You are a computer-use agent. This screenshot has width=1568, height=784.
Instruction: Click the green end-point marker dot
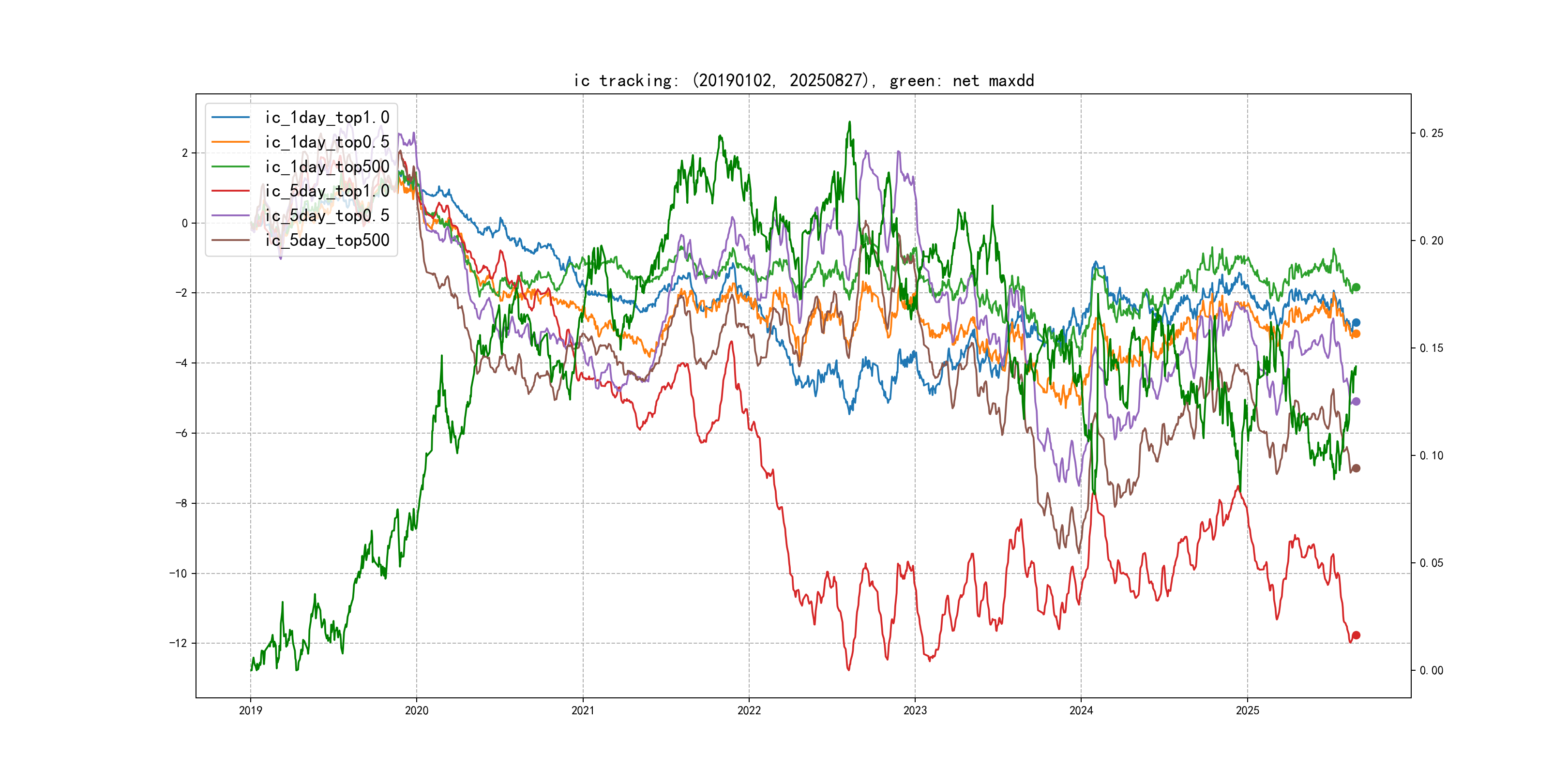(1356, 287)
